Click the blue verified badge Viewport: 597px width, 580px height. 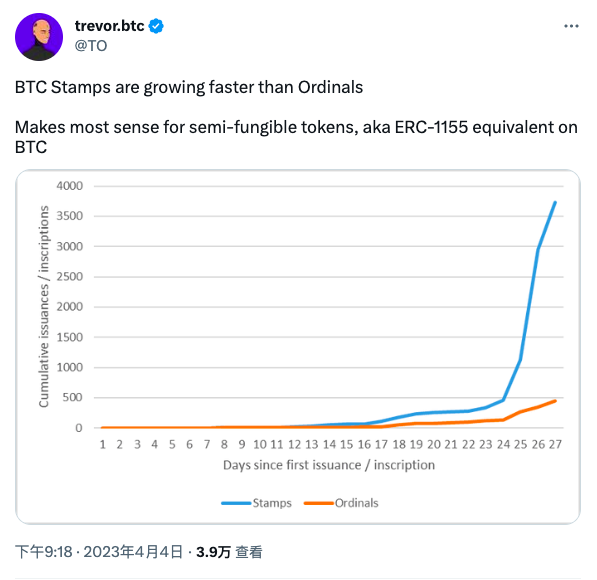[x=156, y=26]
